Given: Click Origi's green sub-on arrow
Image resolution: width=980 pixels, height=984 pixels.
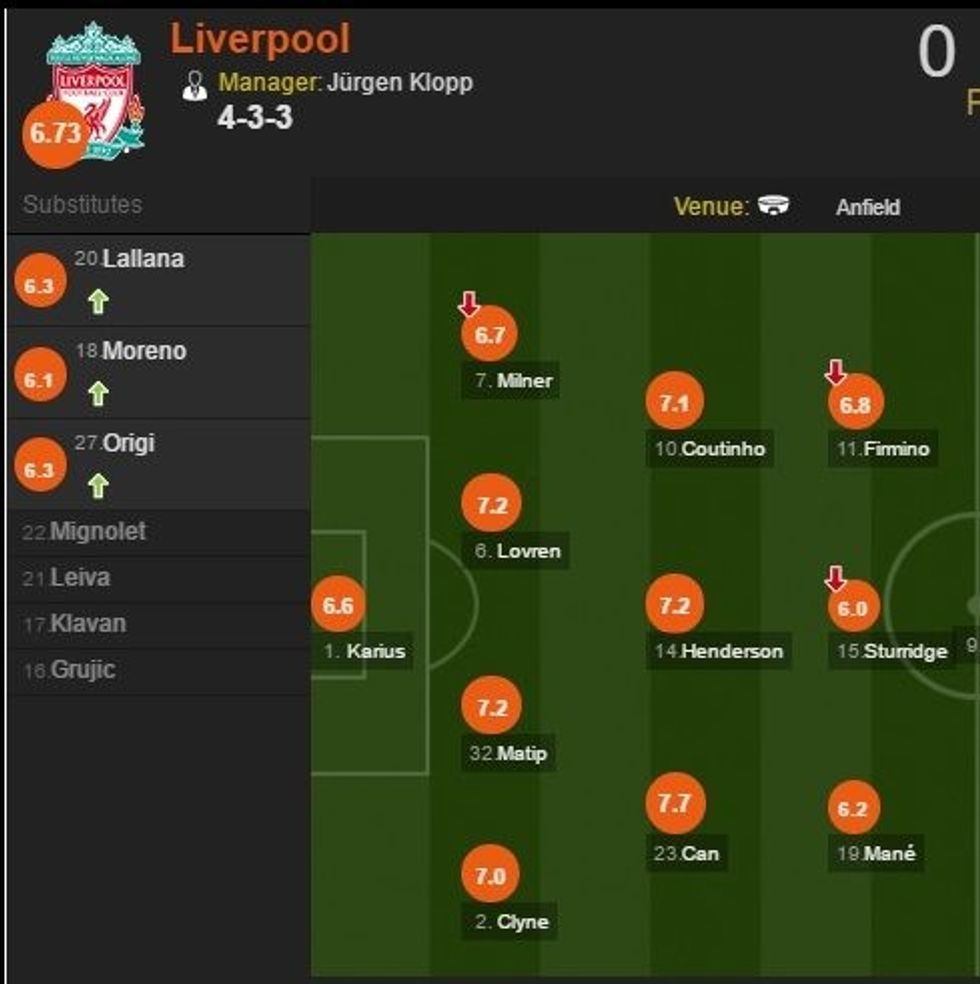Looking at the screenshot, I should pyautogui.click(x=97, y=486).
